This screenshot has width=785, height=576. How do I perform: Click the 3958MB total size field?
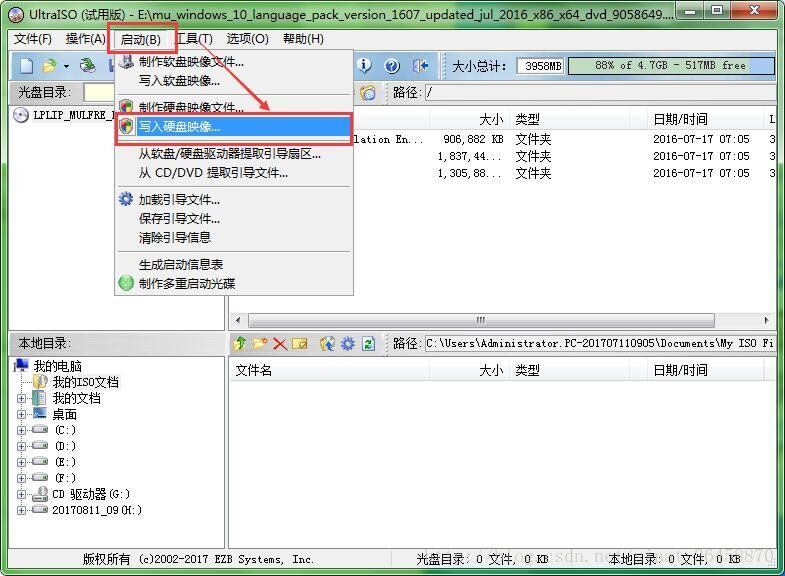541,66
